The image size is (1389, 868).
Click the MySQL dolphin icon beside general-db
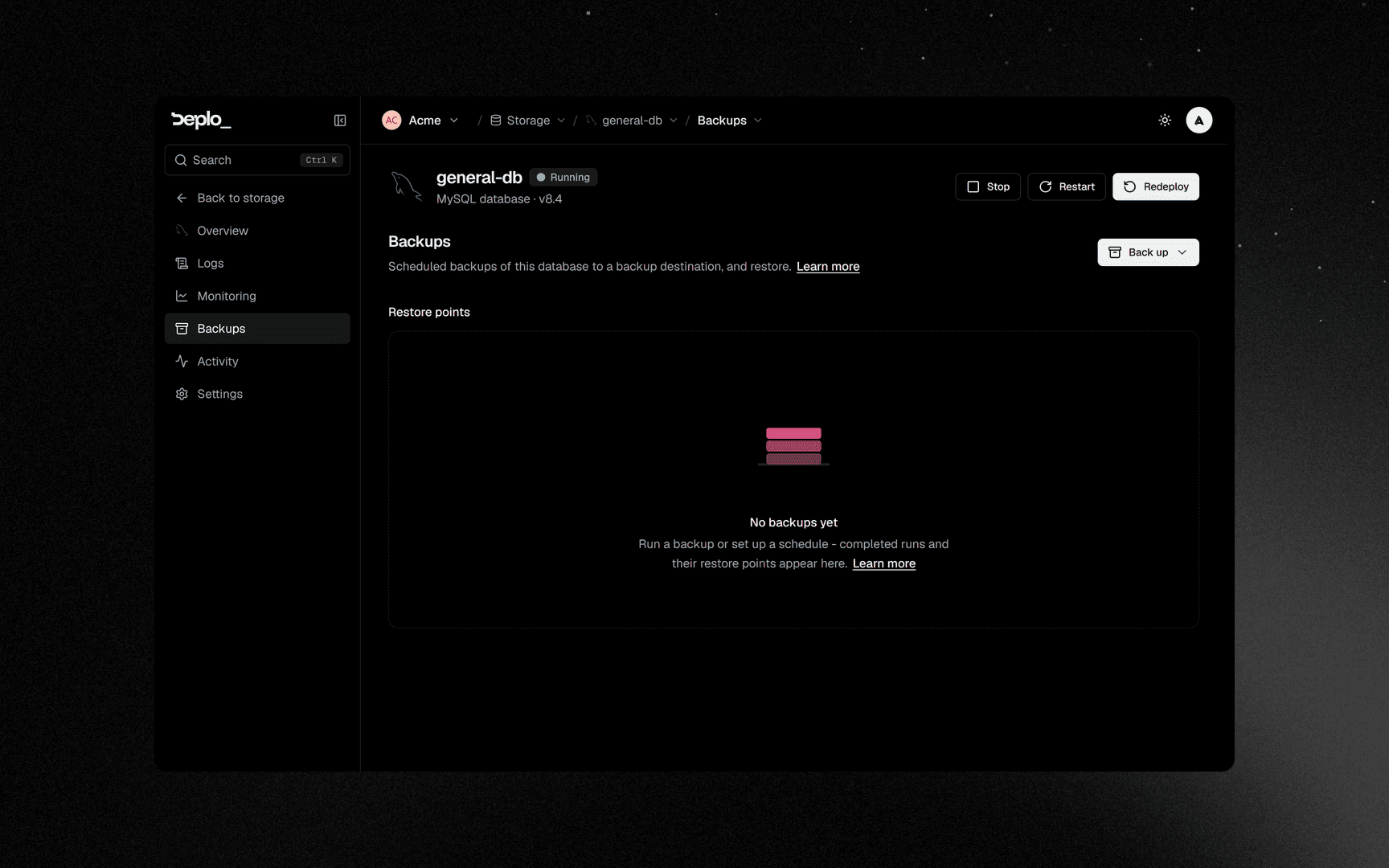[x=406, y=186]
